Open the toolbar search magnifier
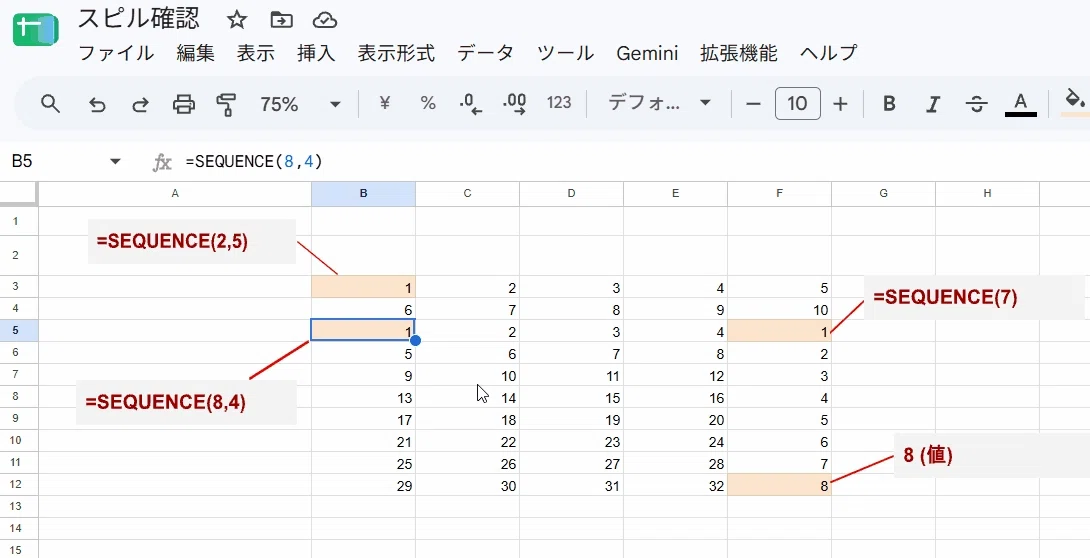The image size is (1090, 558). 50,104
